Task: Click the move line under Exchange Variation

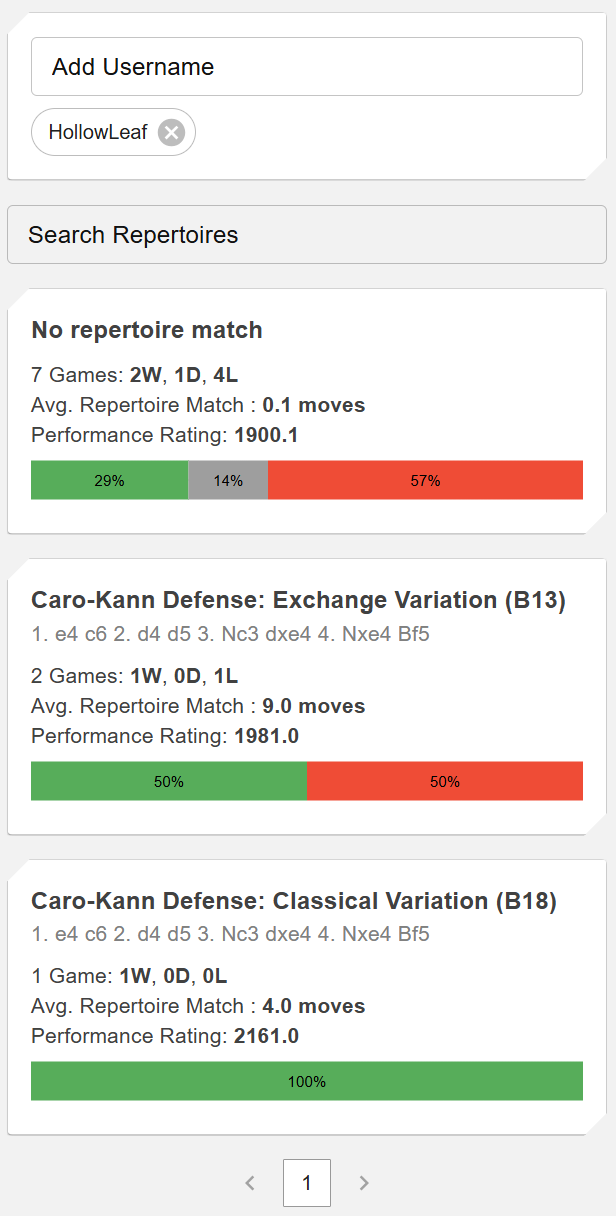Action: point(230,634)
